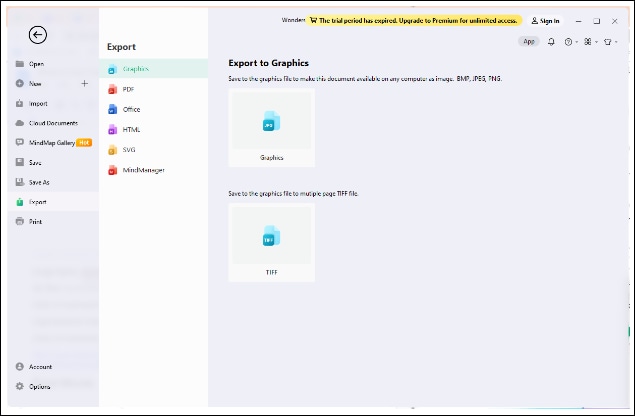Open Cloud Documents
The height and width of the screenshot is (416, 635).
coord(53,123)
